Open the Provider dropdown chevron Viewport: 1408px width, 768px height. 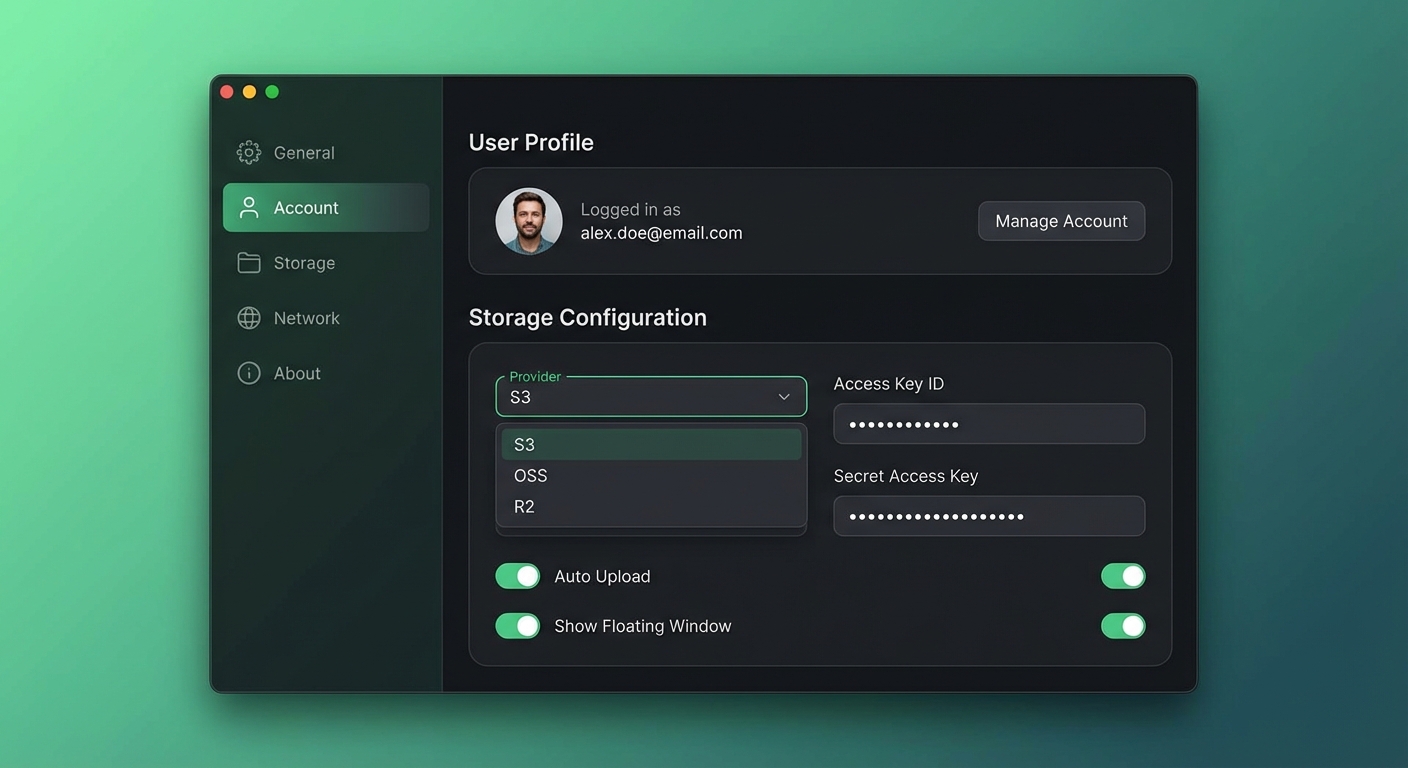tap(784, 396)
